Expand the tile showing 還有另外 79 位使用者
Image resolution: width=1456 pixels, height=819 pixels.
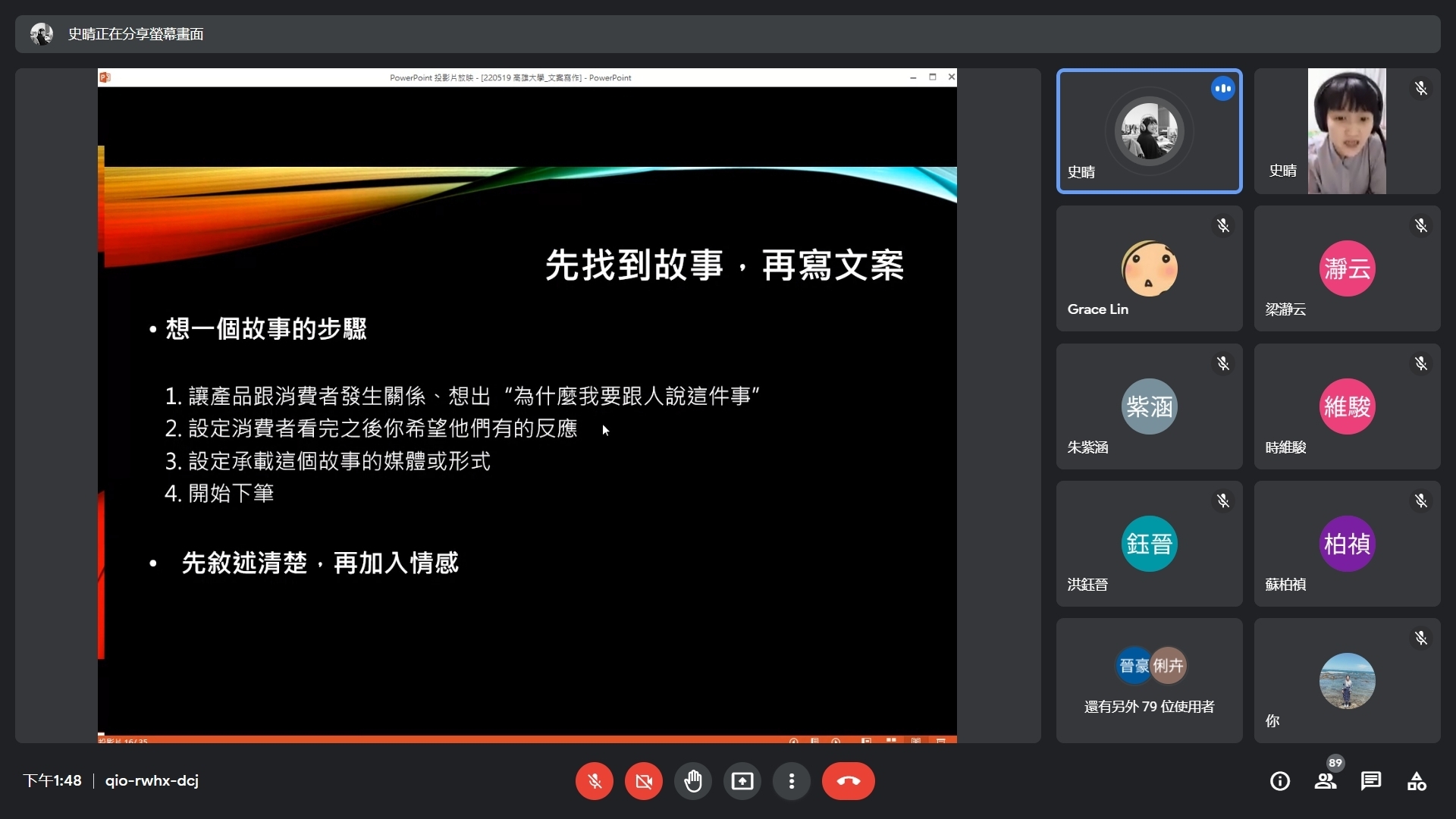[x=1148, y=680]
